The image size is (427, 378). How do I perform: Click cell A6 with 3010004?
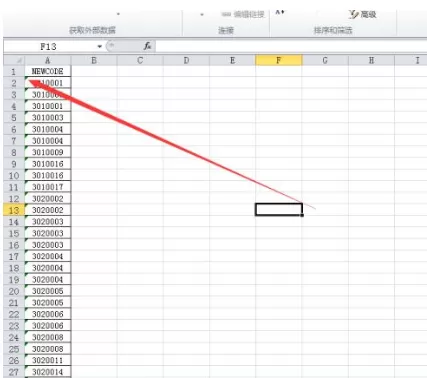pos(48,129)
